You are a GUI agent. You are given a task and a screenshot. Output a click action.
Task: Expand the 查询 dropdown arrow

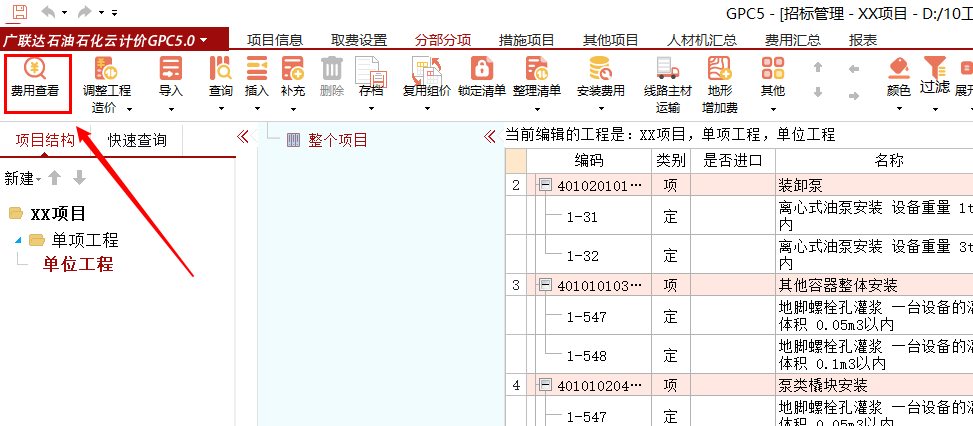[221, 109]
